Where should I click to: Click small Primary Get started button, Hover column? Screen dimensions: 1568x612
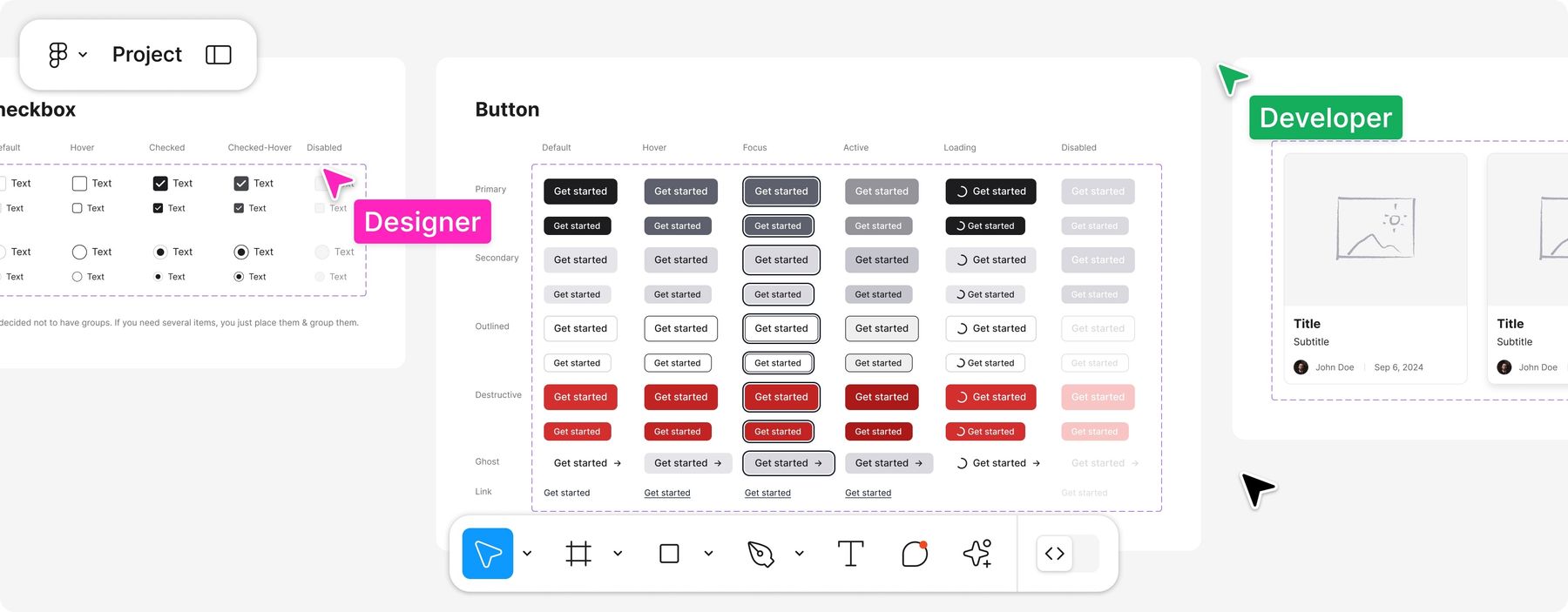[x=677, y=226]
